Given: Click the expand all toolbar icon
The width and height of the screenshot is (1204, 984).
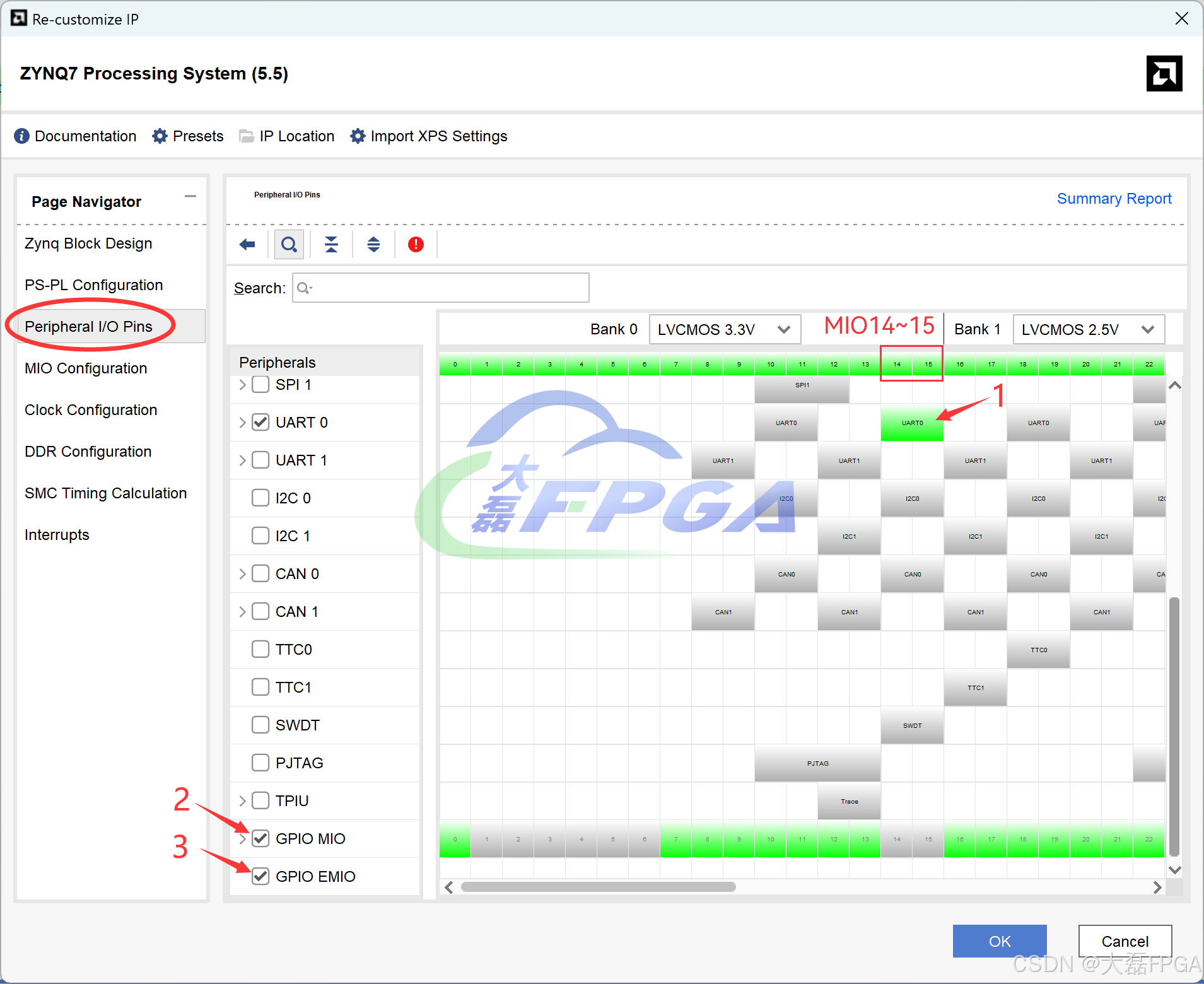Looking at the screenshot, I should (373, 245).
